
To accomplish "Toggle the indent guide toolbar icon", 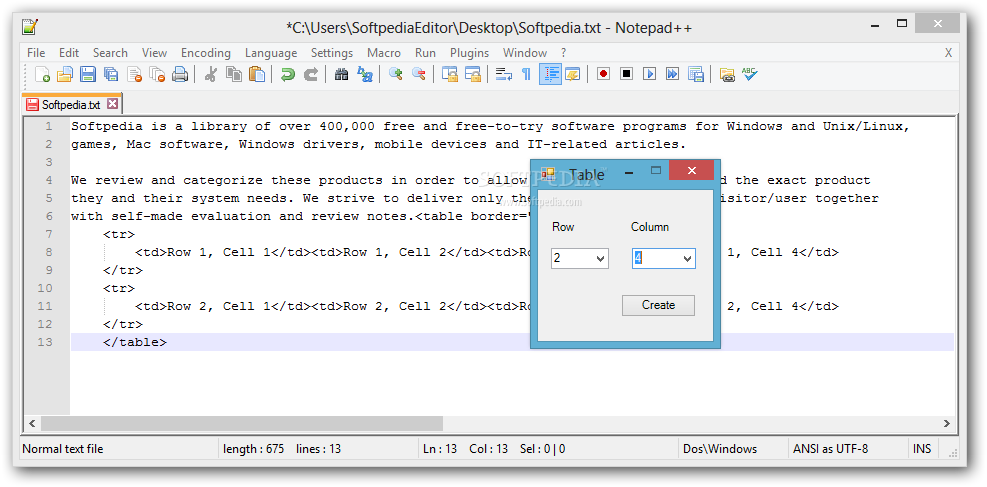I will [x=550, y=74].
